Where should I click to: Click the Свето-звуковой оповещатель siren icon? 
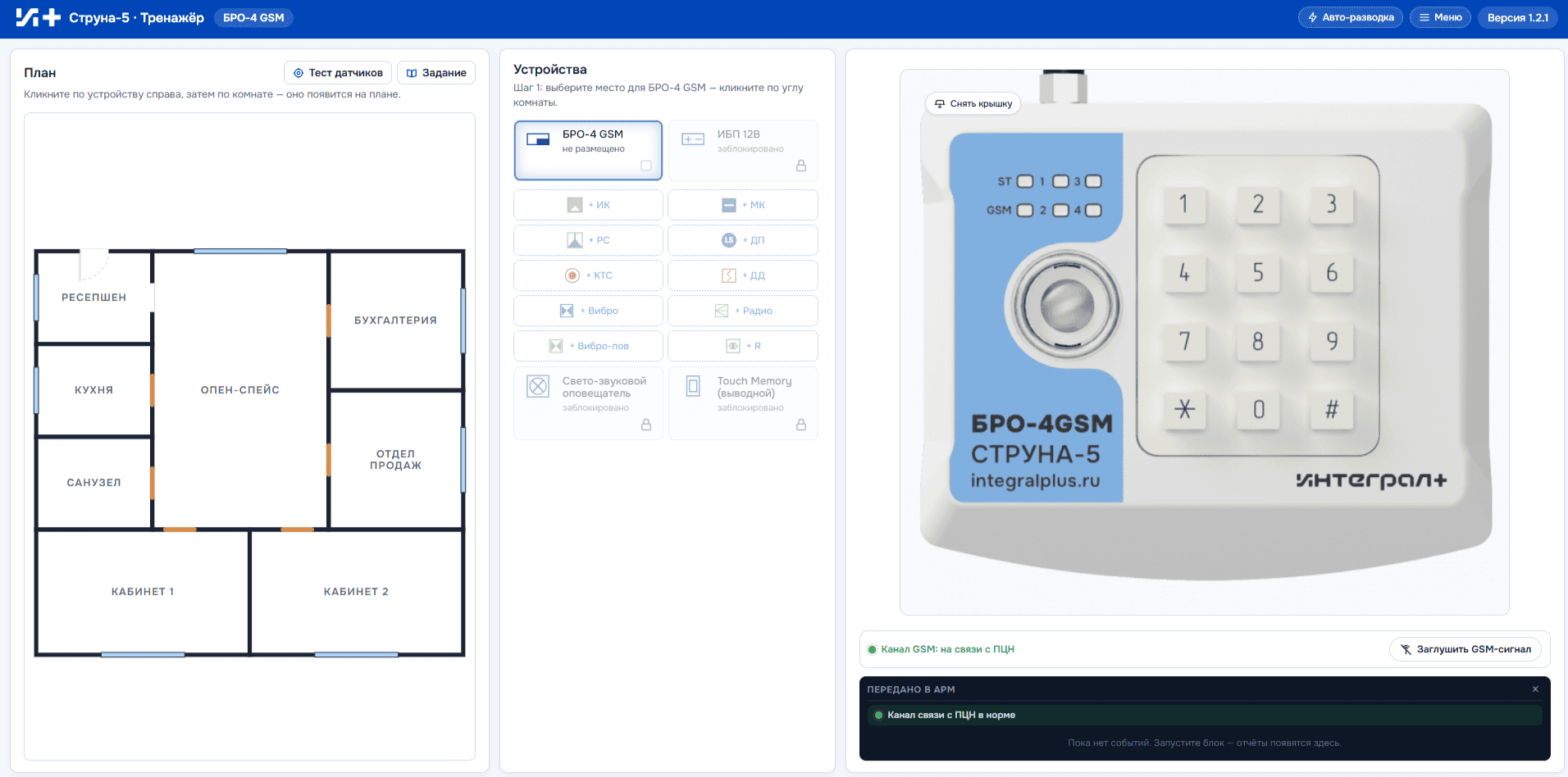(538, 386)
